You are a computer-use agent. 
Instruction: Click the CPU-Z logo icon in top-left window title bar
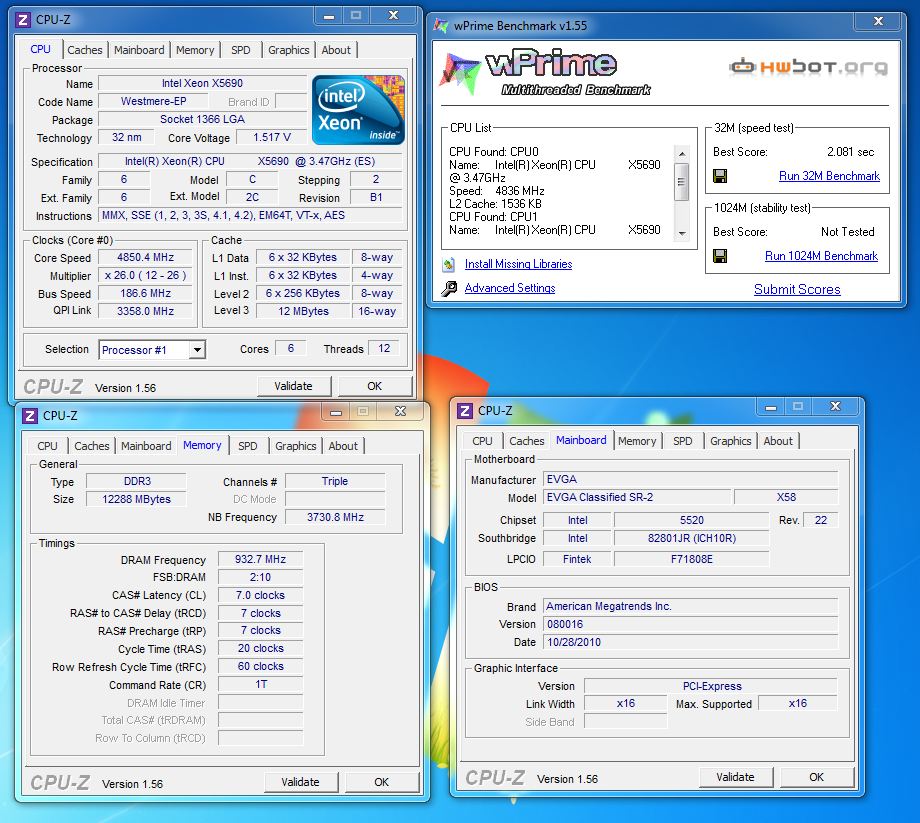pyautogui.click(x=23, y=20)
